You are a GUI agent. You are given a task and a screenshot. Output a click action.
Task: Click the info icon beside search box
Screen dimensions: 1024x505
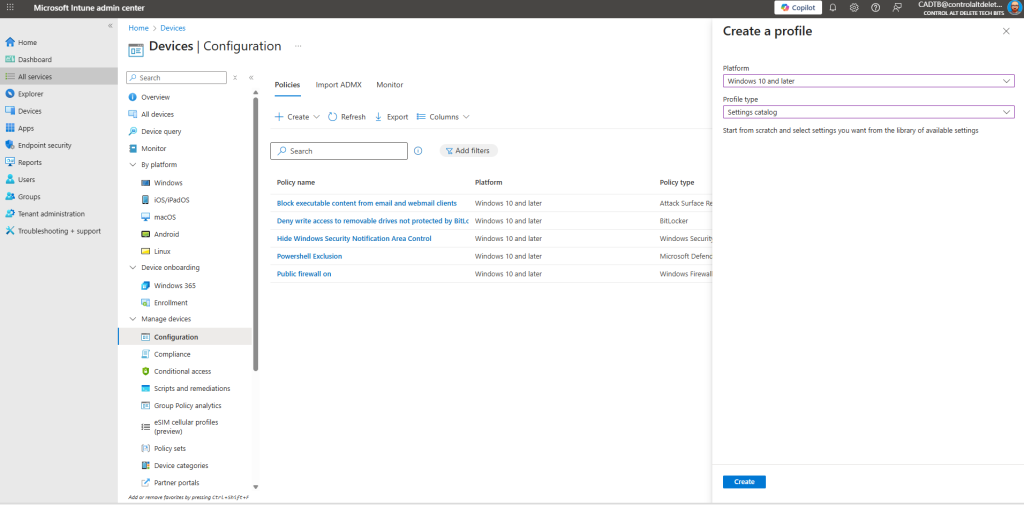pos(418,151)
